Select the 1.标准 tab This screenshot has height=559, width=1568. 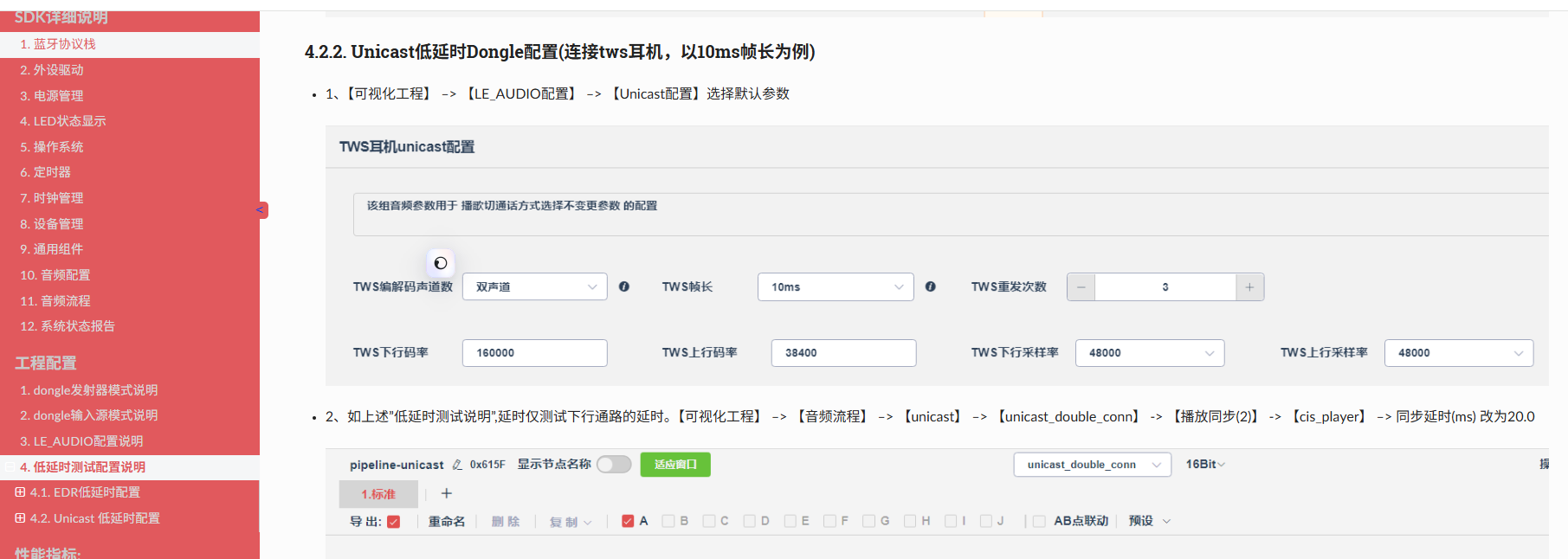pyautogui.click(x=378, y=494)
